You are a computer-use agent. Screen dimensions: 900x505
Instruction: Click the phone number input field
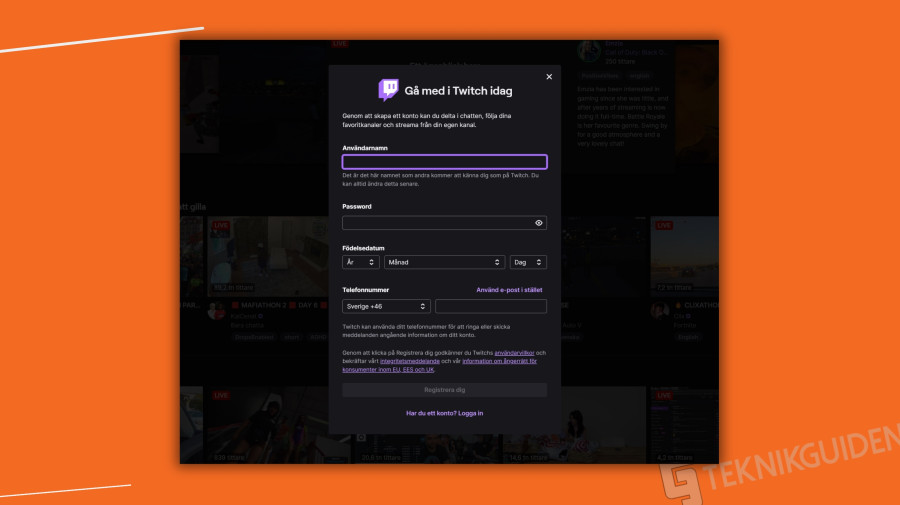[x=491, y=306]
